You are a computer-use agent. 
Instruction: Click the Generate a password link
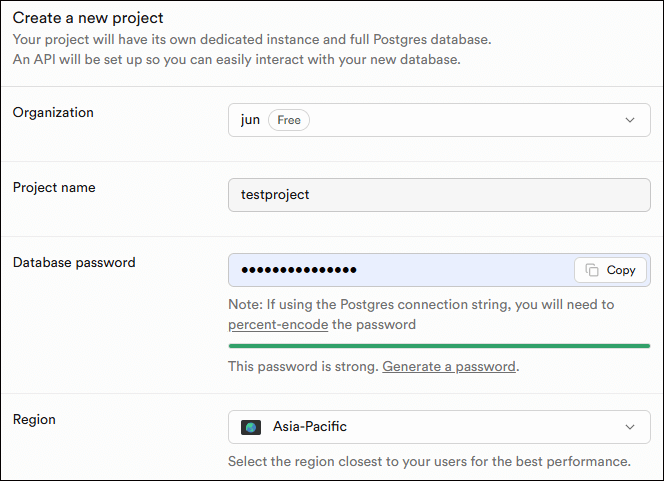(x=449, y=367)
